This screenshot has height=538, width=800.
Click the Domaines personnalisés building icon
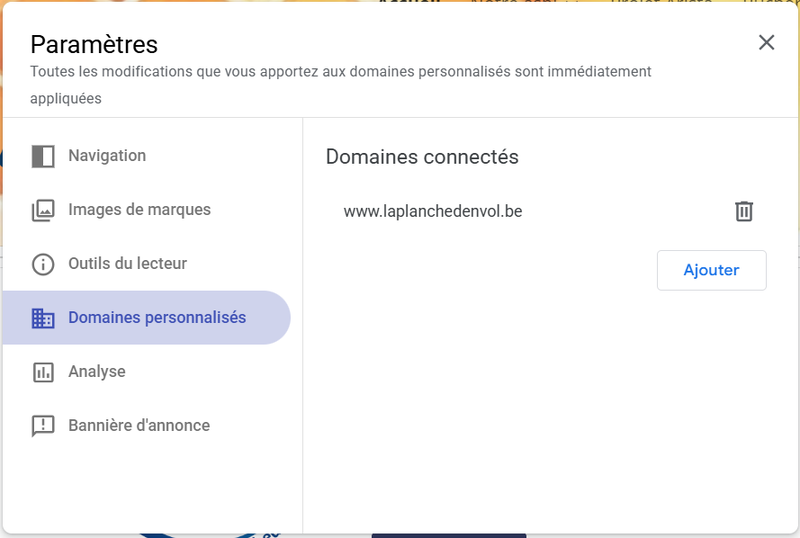pos(43,318)
